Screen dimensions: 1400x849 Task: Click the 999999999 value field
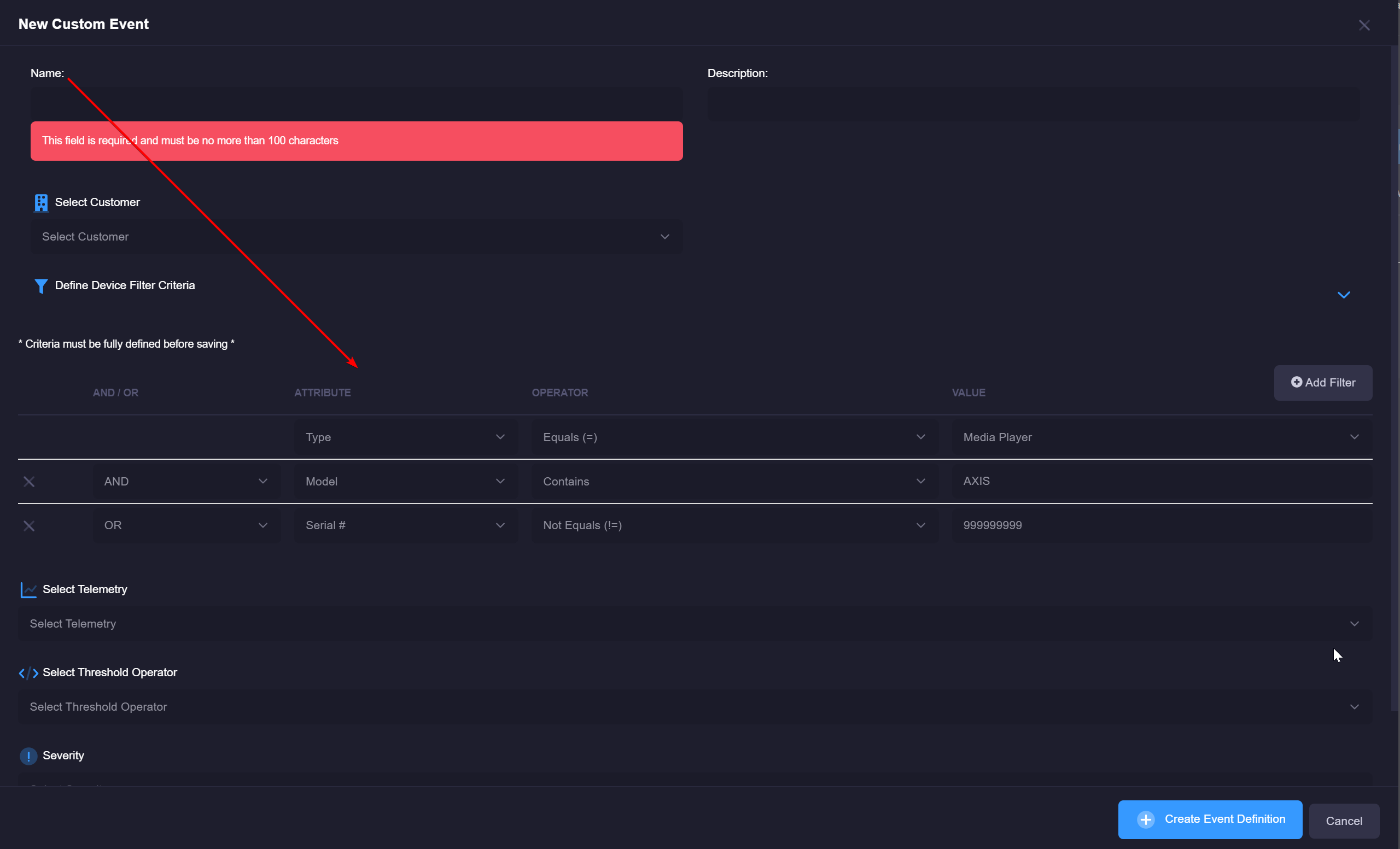click(x=1162, y=525)
